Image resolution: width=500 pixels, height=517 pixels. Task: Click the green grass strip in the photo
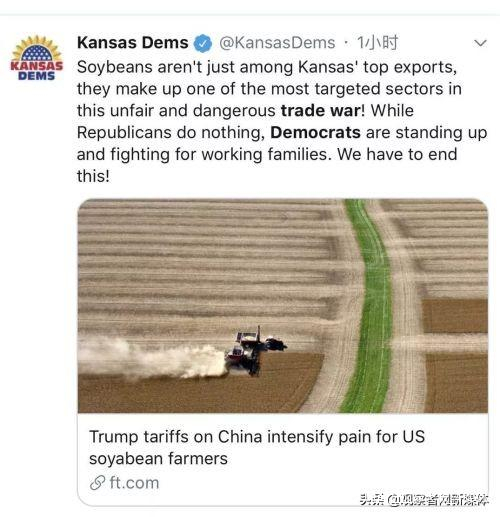[x=368, y=306]
